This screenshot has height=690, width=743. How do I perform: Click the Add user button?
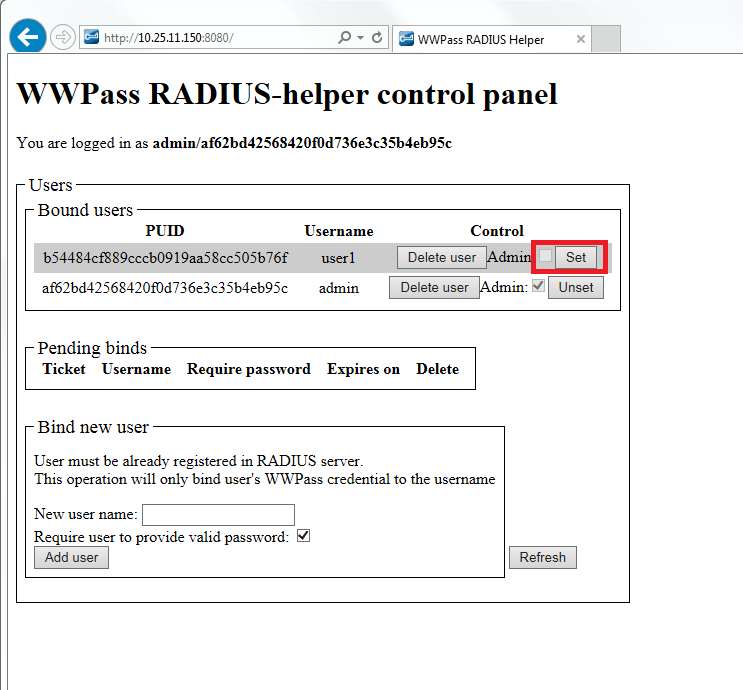click(x=71, y=557)
